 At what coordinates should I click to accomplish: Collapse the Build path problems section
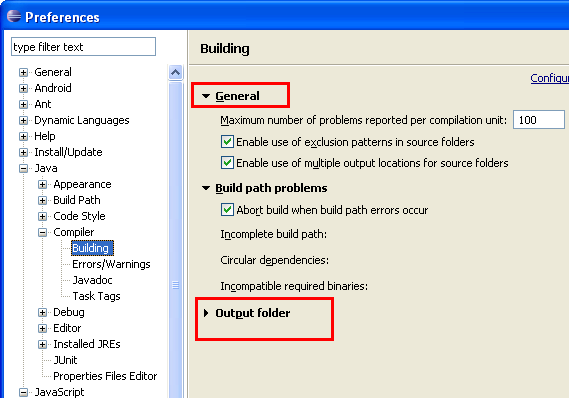click(x=206, y=188)
